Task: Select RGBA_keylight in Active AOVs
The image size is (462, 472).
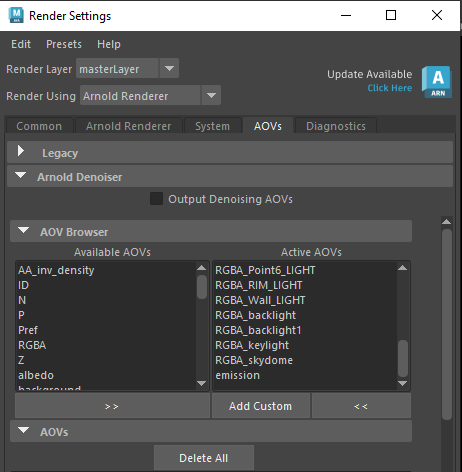Action: click(252, 345)
